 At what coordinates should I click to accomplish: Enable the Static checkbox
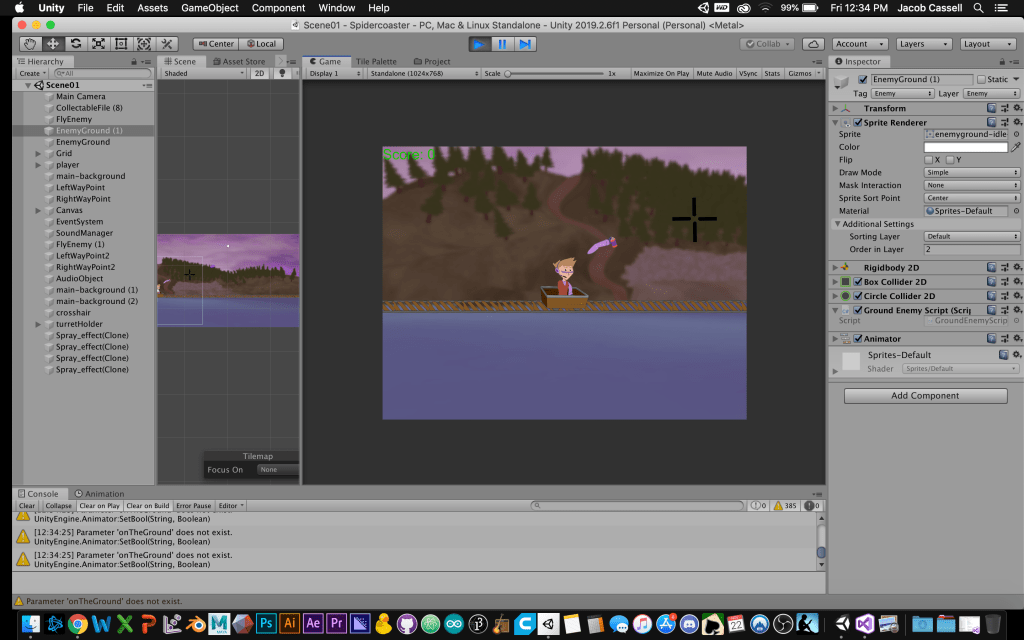tap(981, 79)
